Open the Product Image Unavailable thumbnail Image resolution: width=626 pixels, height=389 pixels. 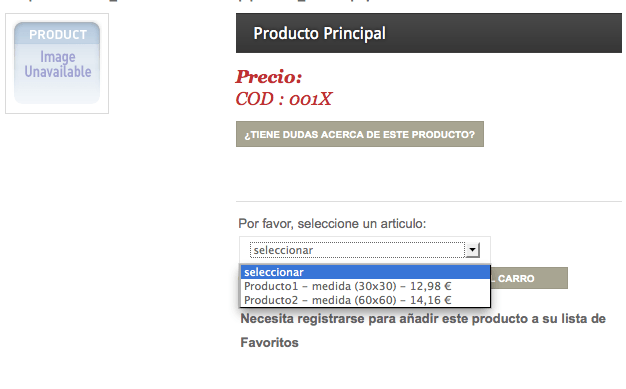tap(57, 64)
